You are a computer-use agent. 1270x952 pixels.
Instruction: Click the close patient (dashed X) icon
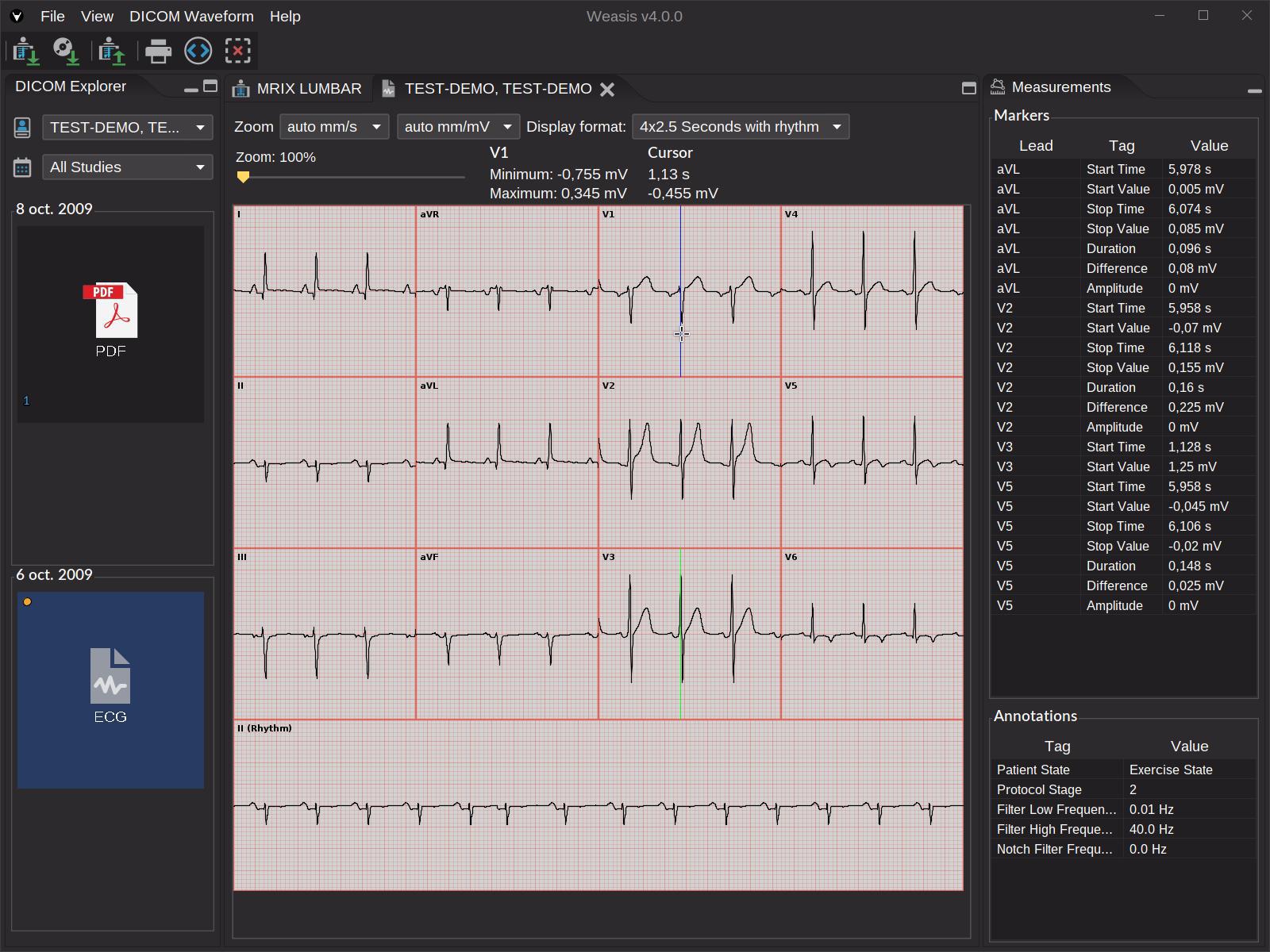click(238, 51)
